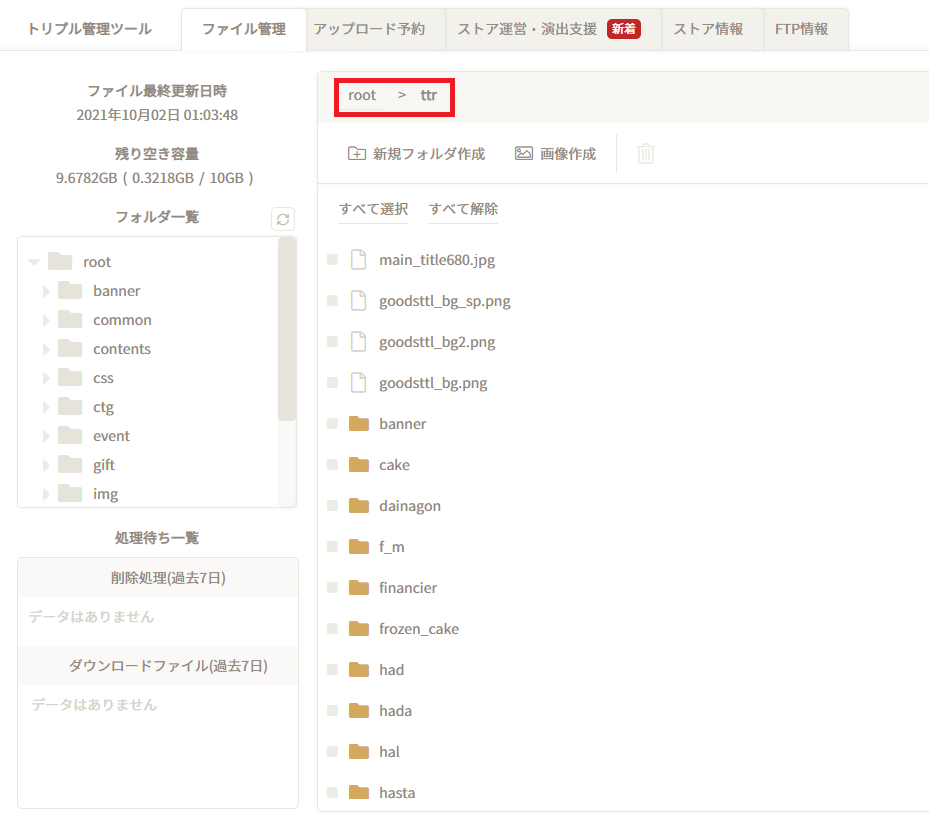The image size is (929, 827).
Task: Check the goodsttl_bg.png checkbox
Action: pyautogui.click(x=332, y=383)
